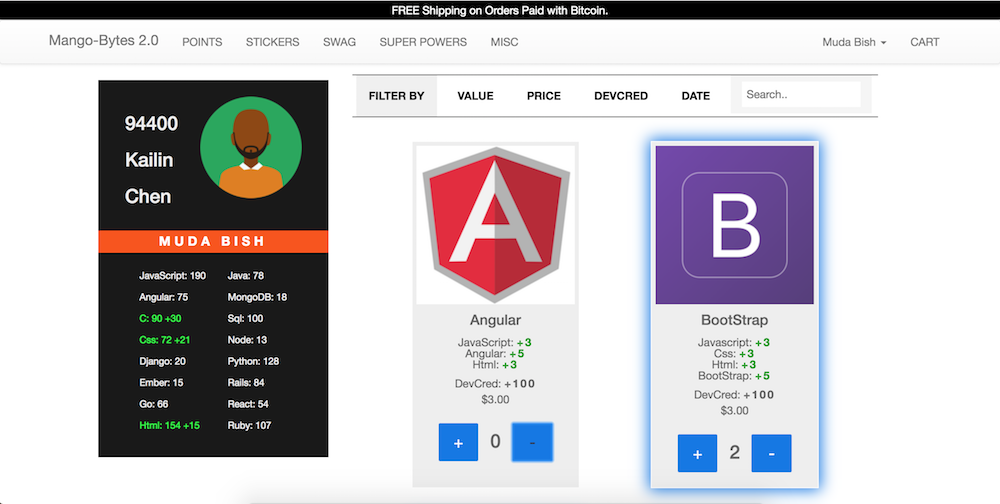The width and height of the screenshot is (1000, 504).
Task: Click the BootStrap quantity value 2
Action: pos(735,453)
